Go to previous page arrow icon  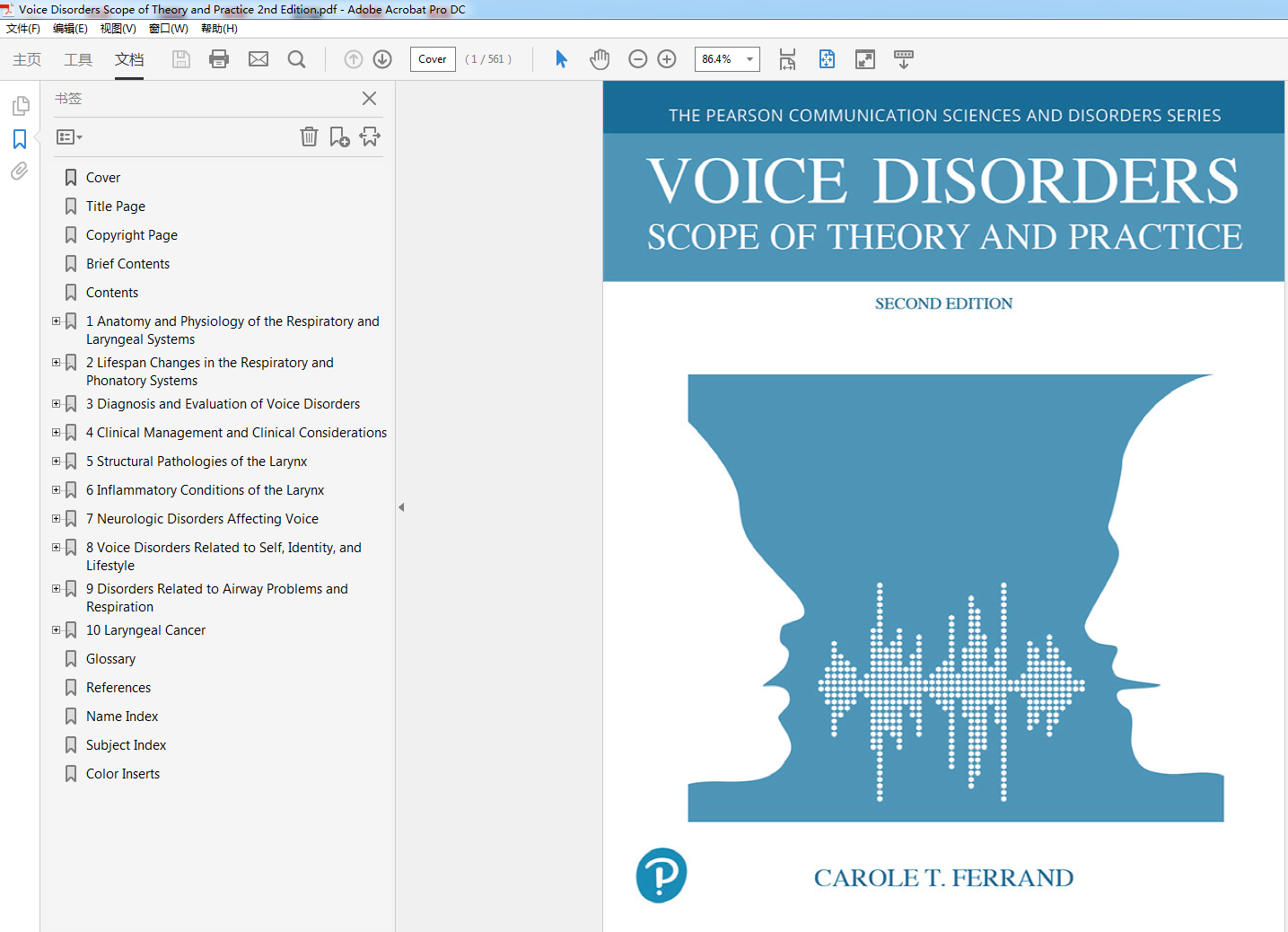click(354, 59)
